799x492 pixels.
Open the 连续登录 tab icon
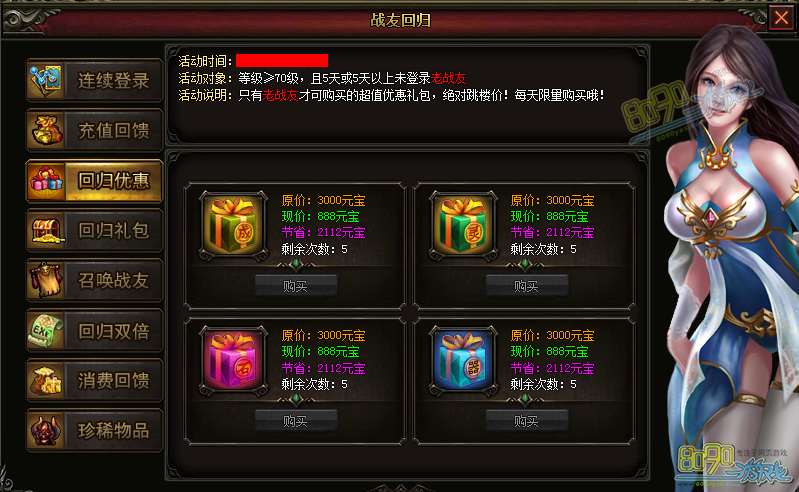tap(46, 80)
